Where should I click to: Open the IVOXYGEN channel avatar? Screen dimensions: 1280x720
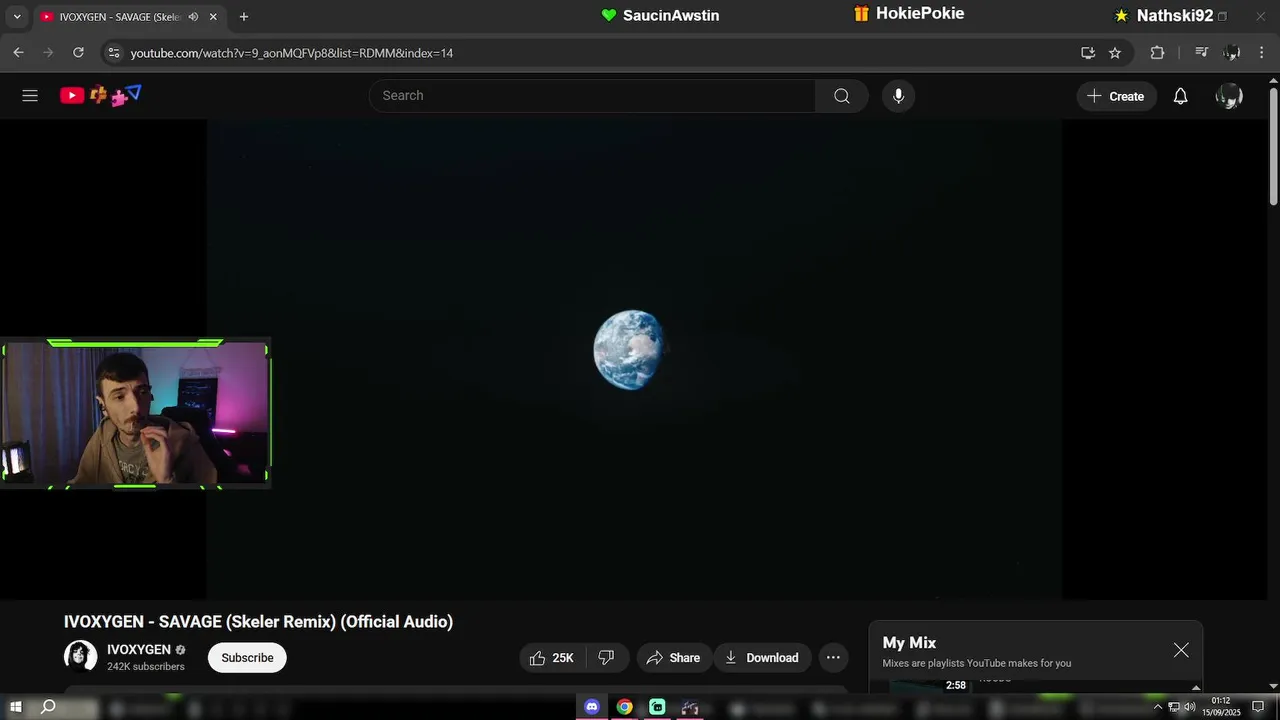[81, 657]
